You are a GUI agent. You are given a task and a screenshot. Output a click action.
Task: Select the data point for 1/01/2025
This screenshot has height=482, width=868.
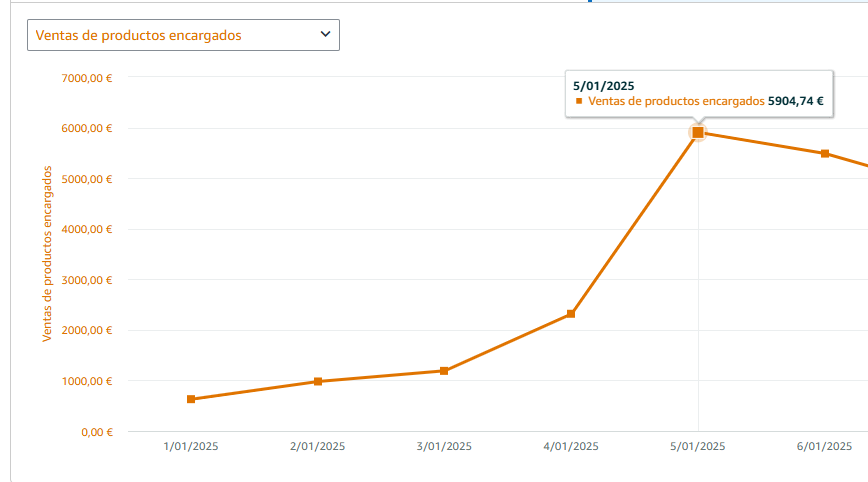(191, 399)
